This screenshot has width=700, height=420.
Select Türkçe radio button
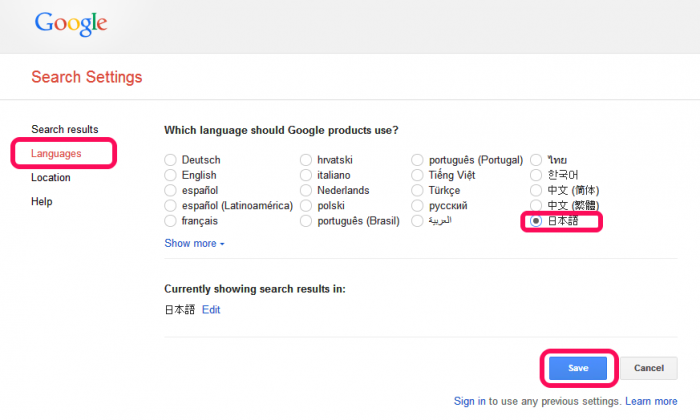[417, 190]
